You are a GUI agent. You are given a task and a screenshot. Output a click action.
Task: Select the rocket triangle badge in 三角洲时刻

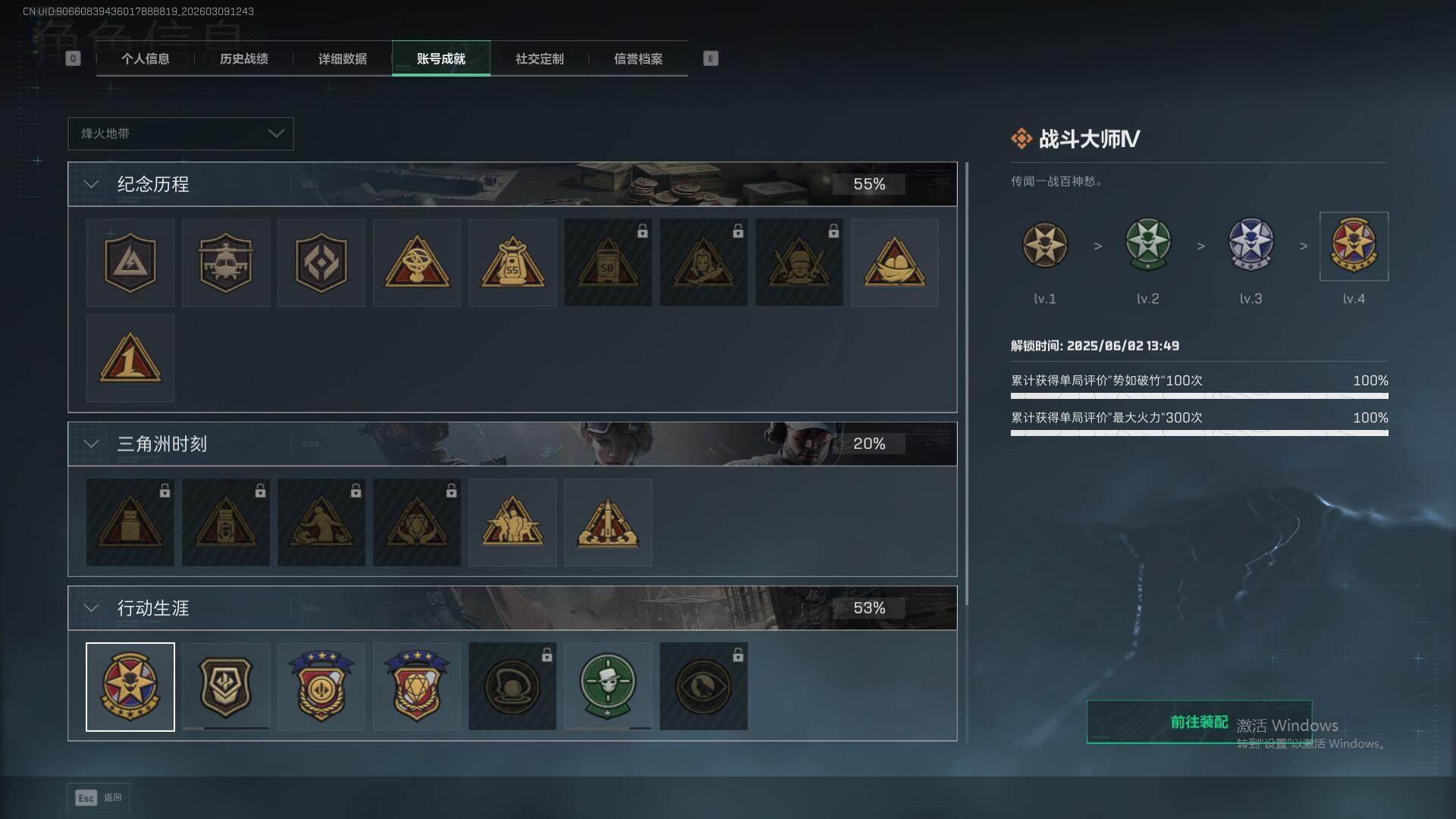(x=608, y=522)
